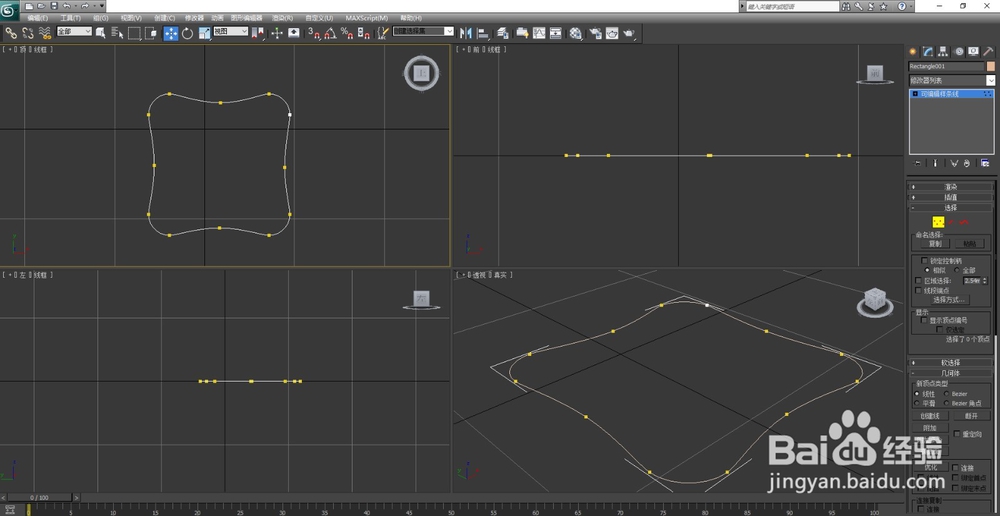Viewport: 1000px width, 516px height.
Task: Expand the 插值 rollout
Action: click(951, 197)
